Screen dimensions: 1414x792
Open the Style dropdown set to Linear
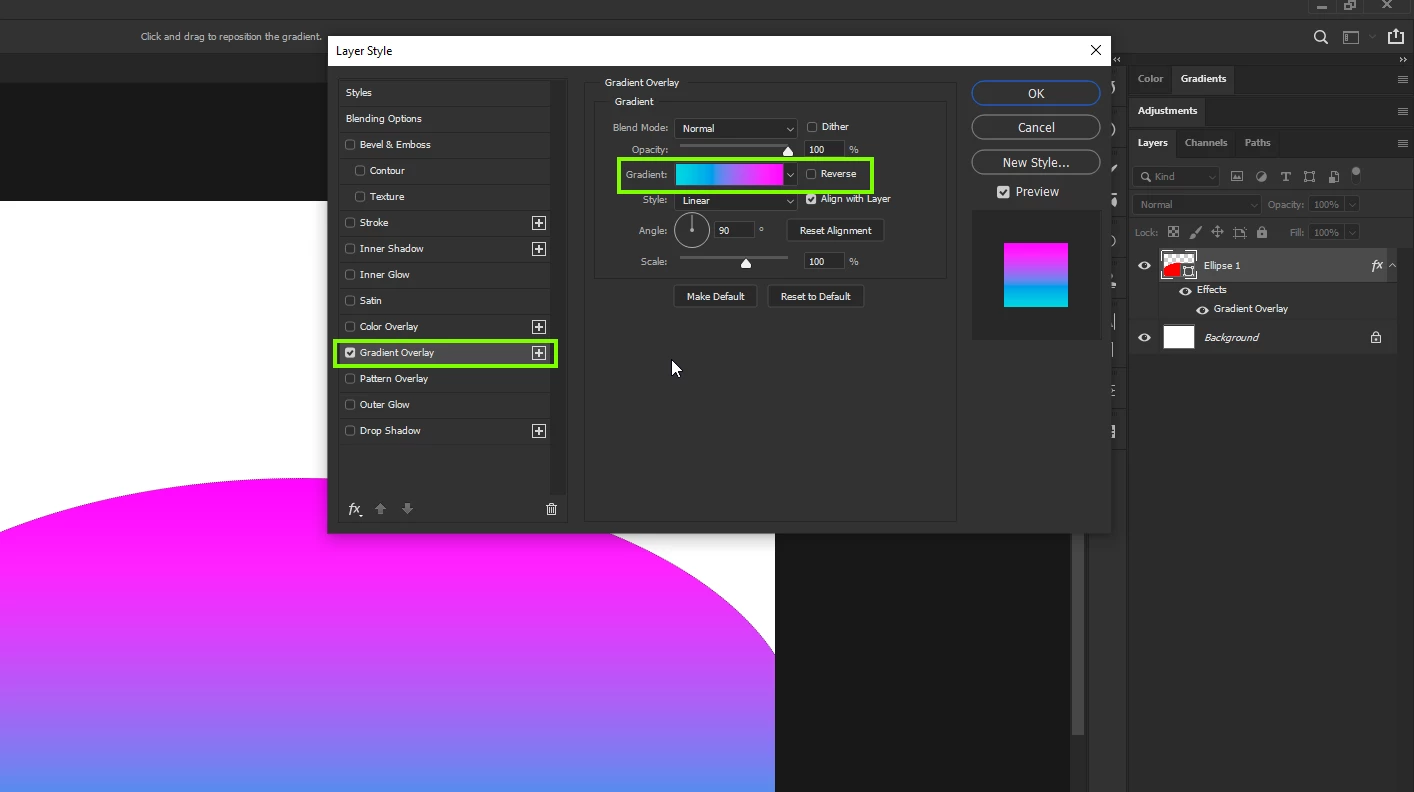[735, 200]
